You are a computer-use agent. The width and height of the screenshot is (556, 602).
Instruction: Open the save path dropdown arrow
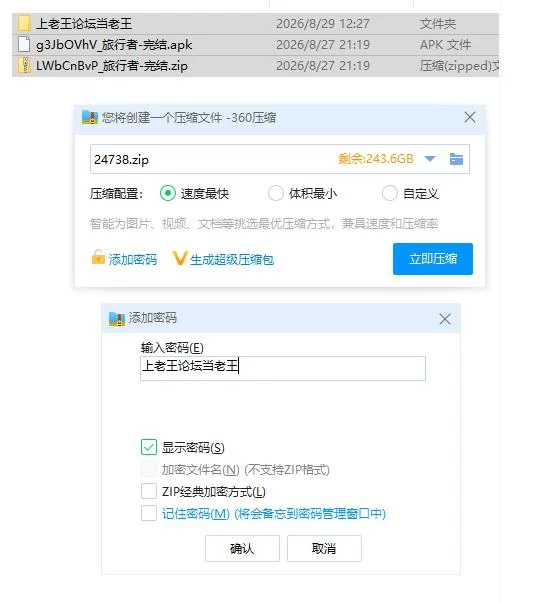[x=430, y=159]
